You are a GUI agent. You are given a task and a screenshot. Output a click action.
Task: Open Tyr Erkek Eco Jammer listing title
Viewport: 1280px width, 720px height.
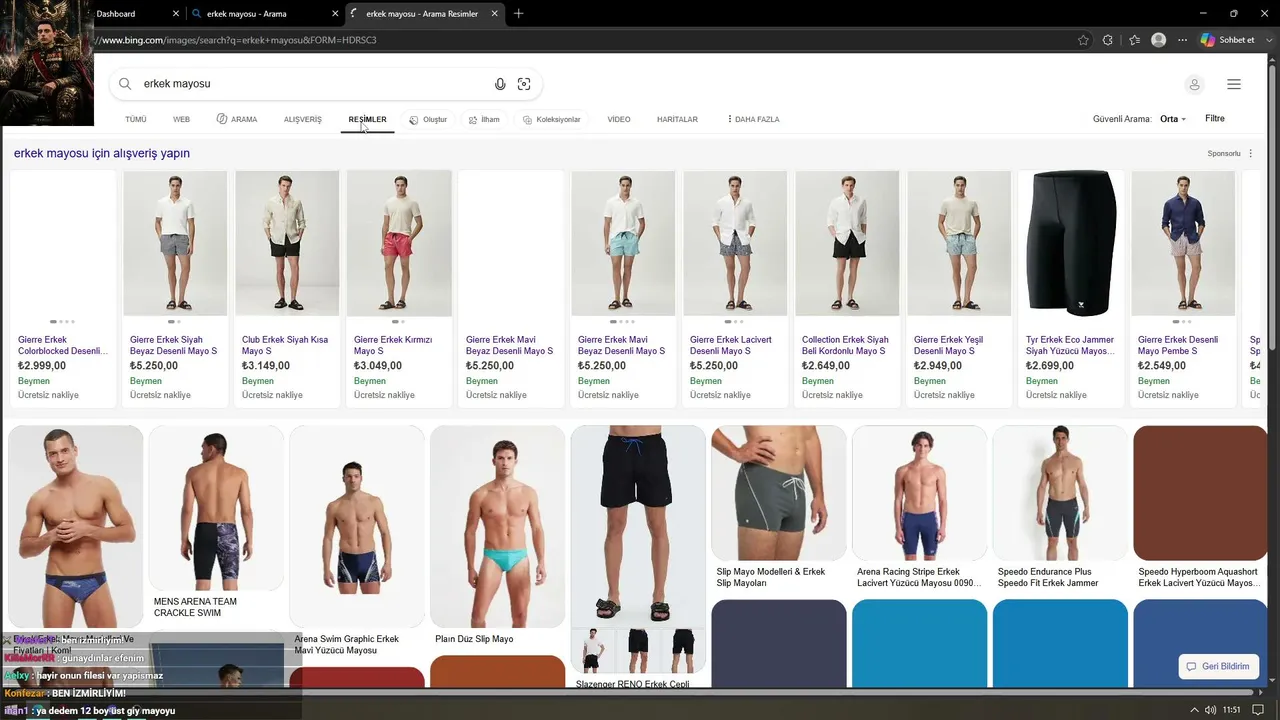point(1068,345)
